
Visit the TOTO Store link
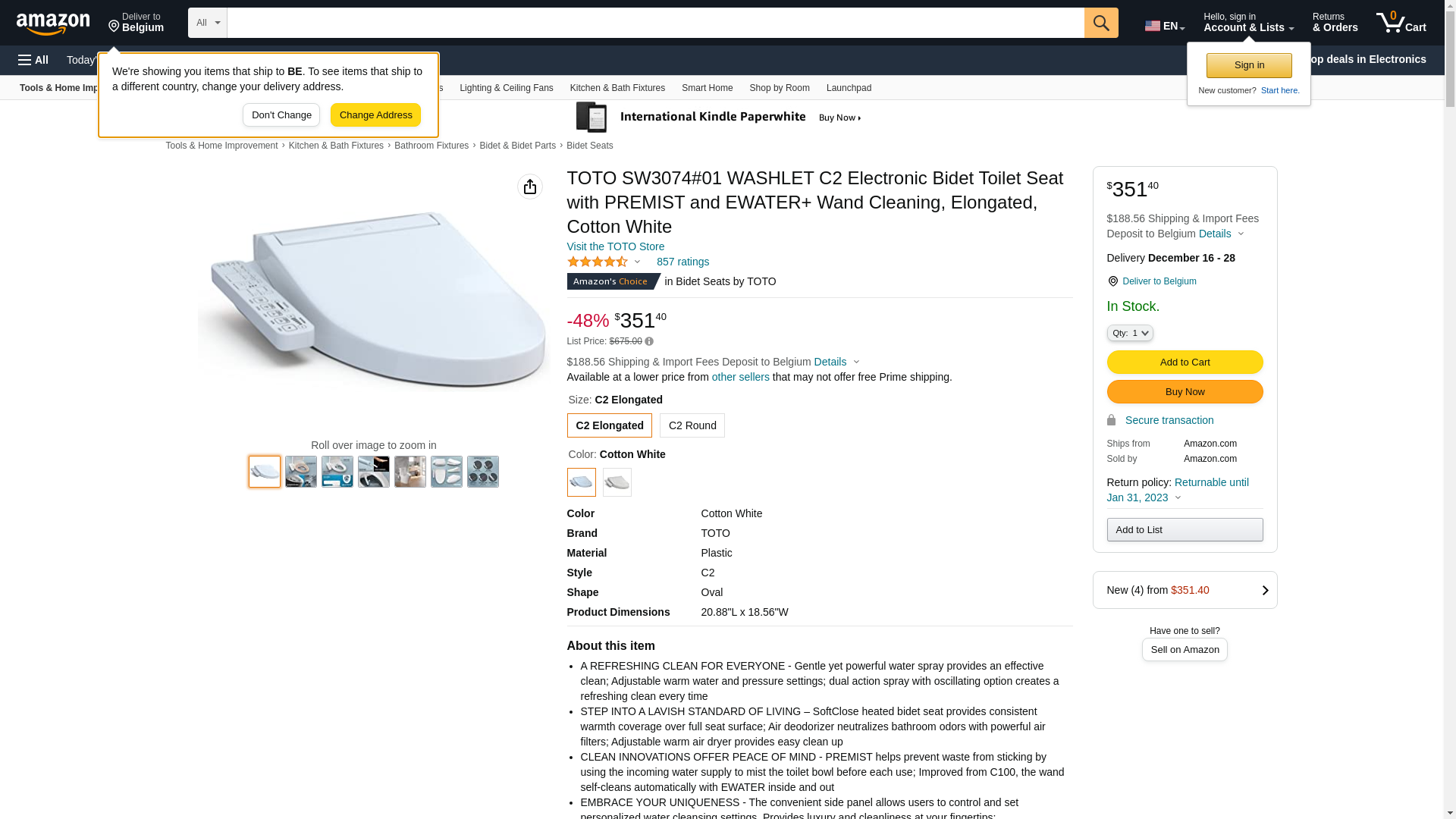tap(615, 246)
